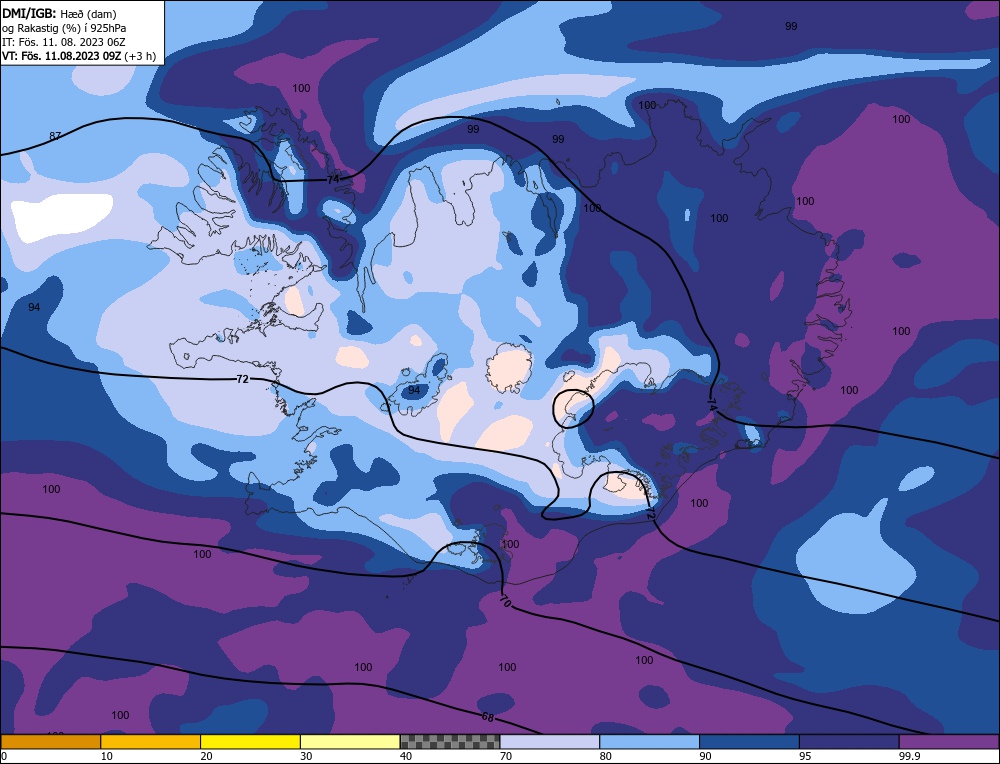Click the 'VT: Fös. 11.08.2023 09Z (+3 h)' line

[79, 56]
